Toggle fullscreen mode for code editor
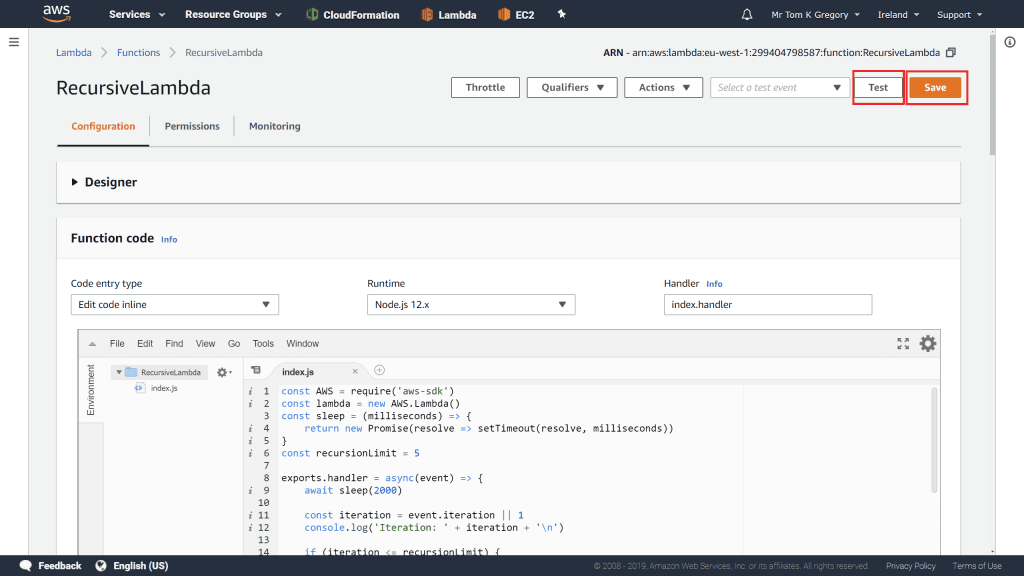 click(x=903, y=343)
